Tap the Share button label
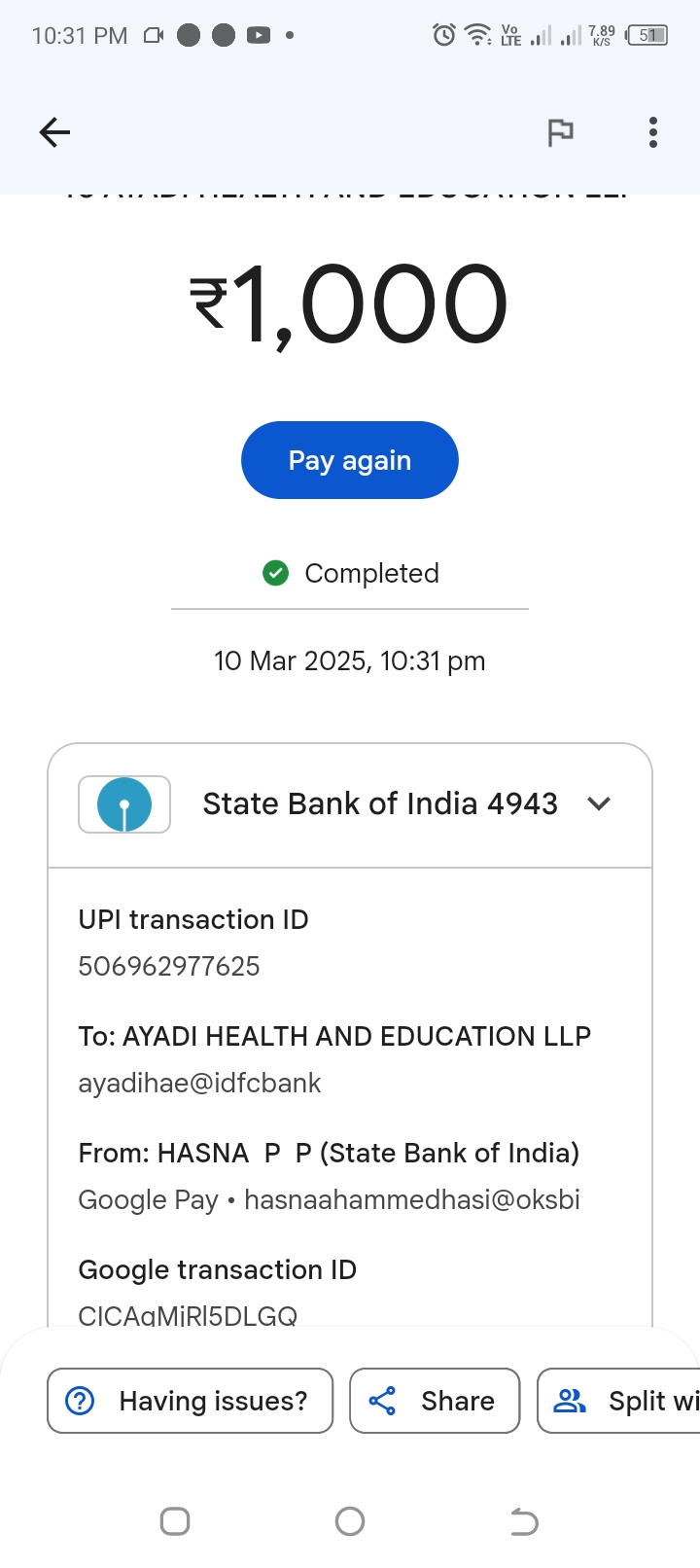Viewport: 700px width, 1568px height. (x=457, y=1401)
